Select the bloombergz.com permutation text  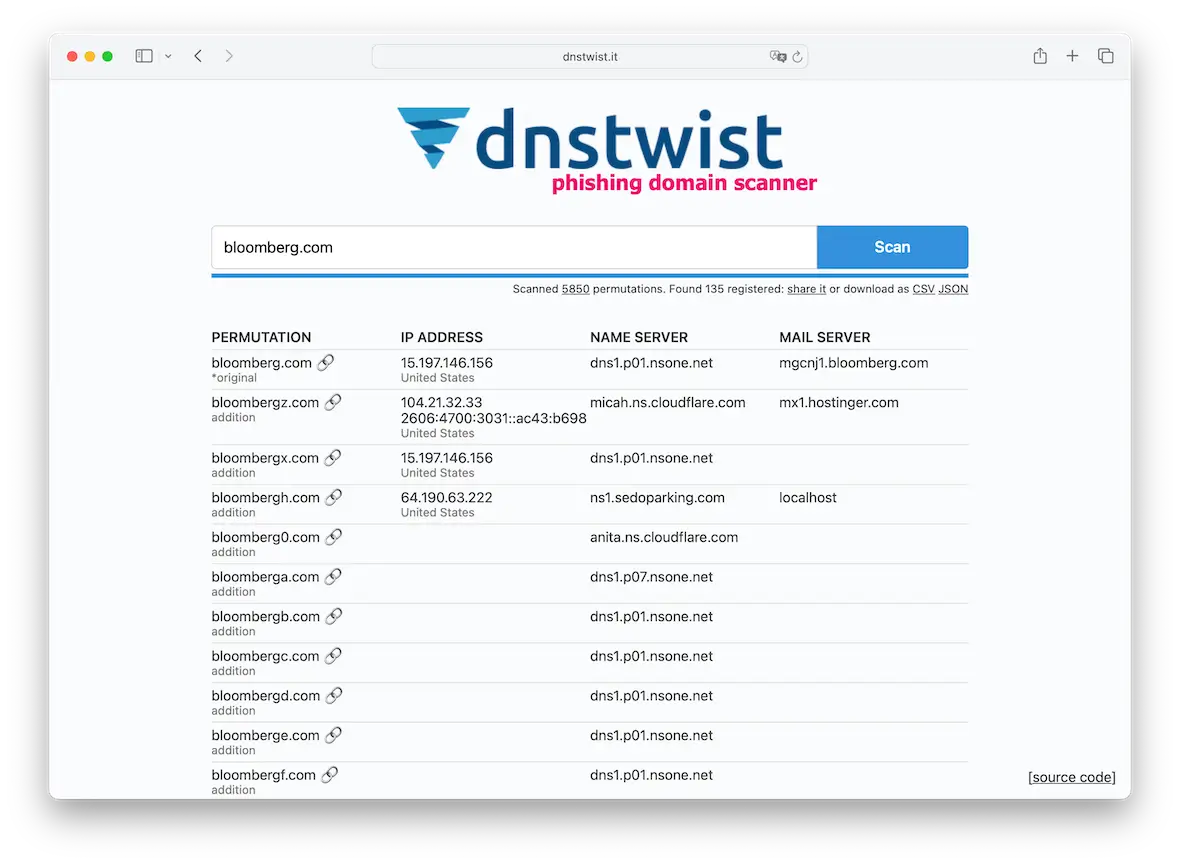(x=265, y=403)
